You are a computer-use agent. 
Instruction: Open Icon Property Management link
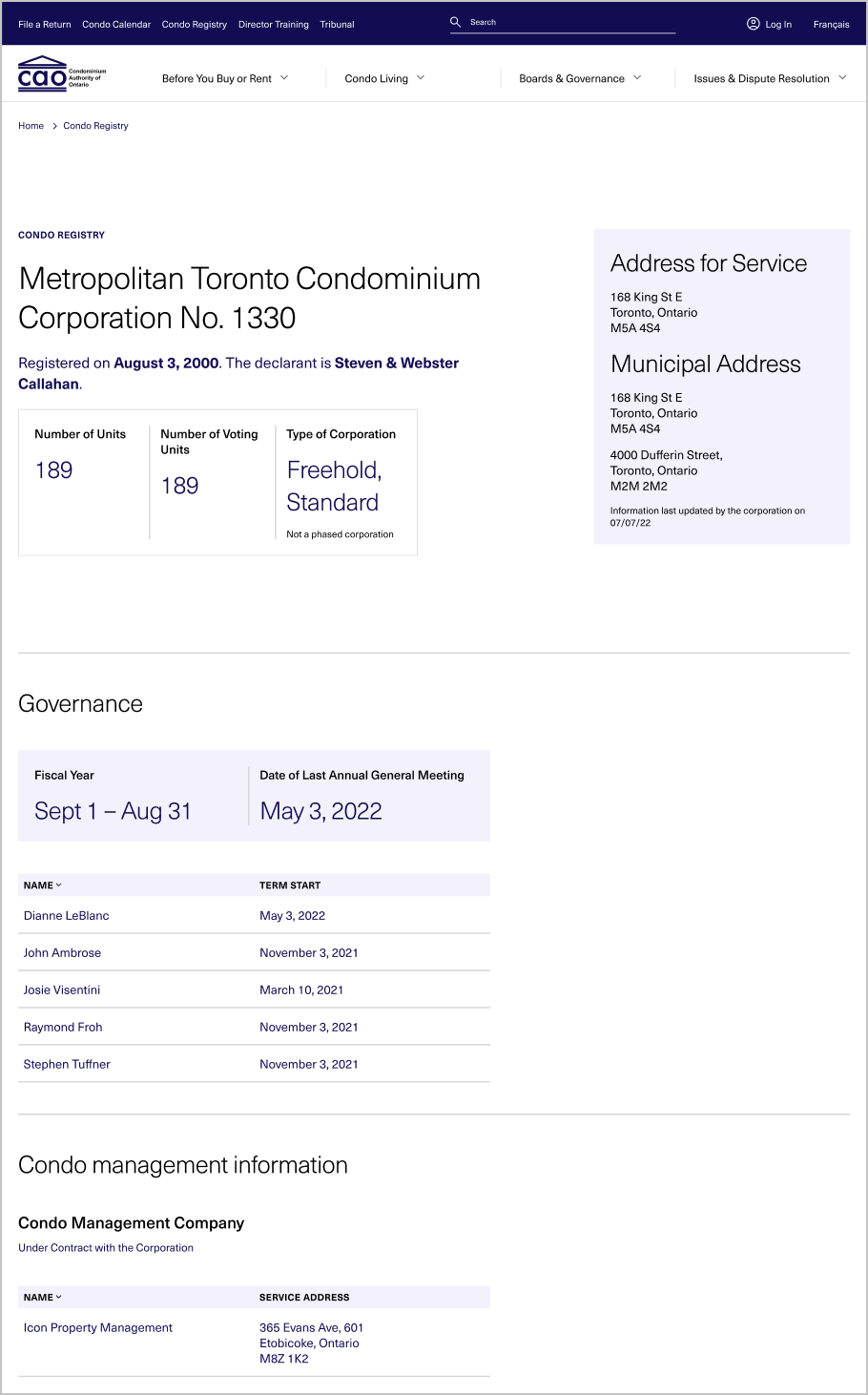(98, 1328)
